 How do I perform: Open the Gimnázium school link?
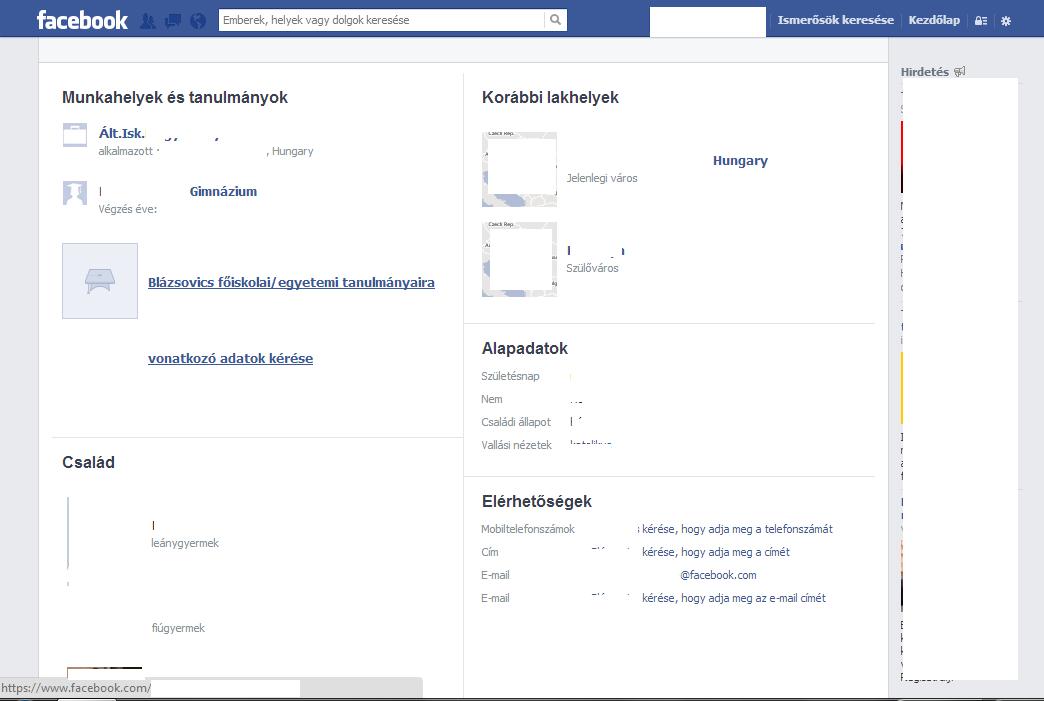(223, 192)
